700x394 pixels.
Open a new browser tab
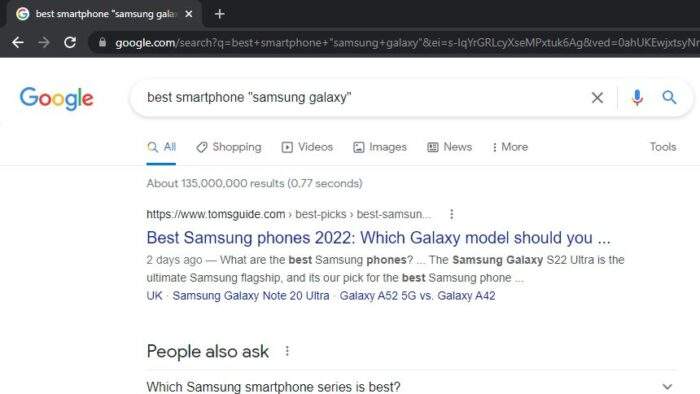point(219,14)
